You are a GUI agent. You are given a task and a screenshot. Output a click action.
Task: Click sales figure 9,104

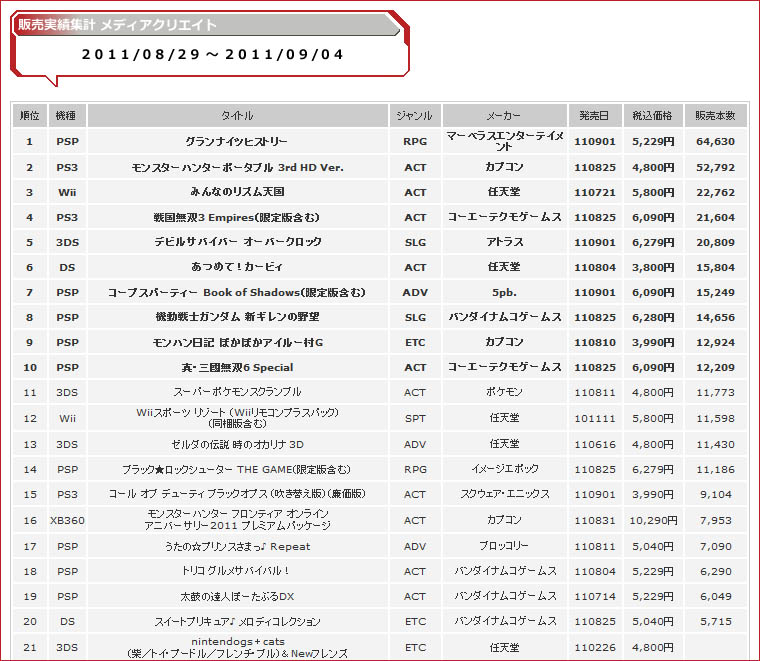tap(715, 494)
